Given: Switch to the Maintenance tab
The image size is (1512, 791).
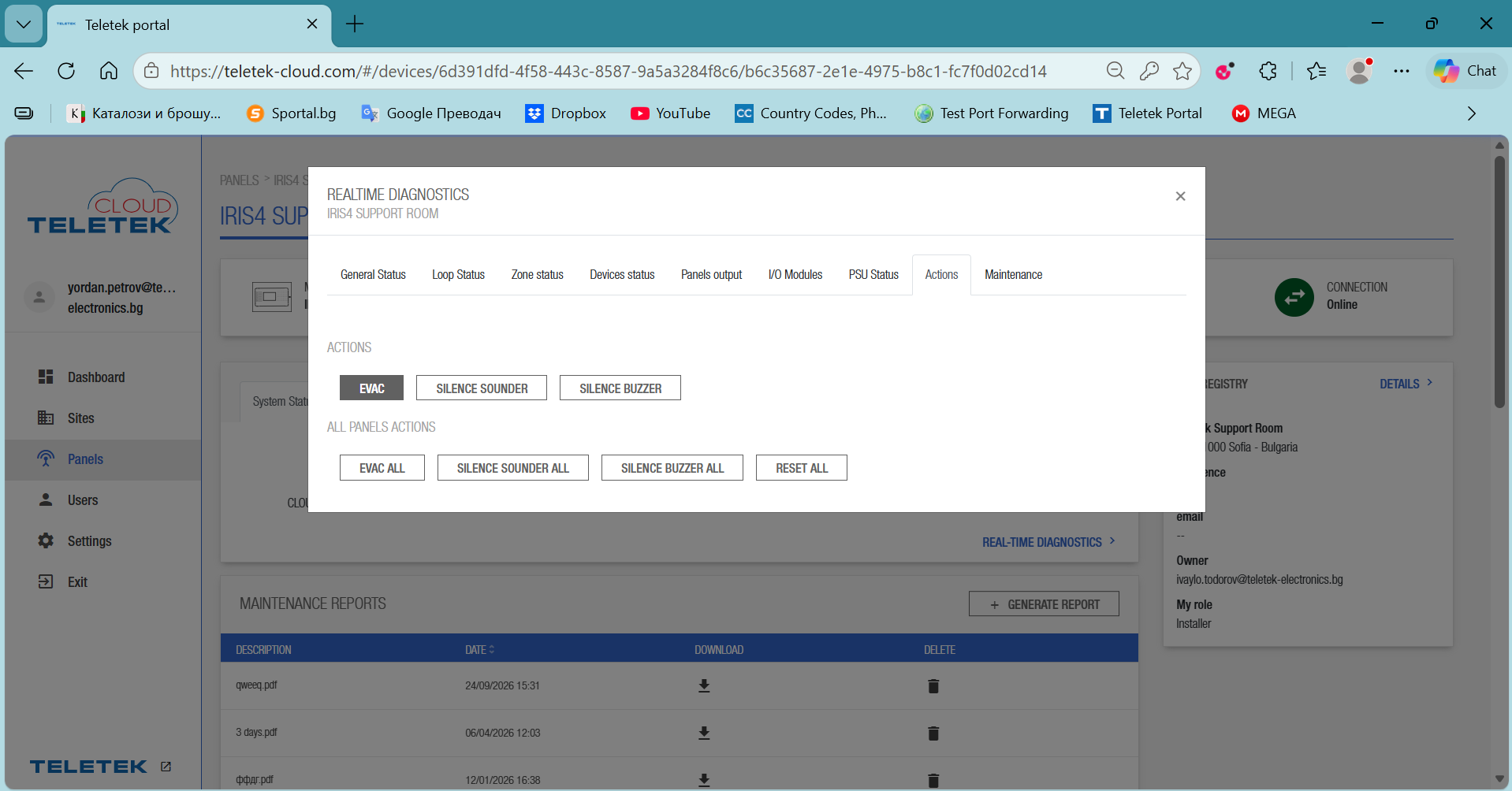Looking at the screenshot, I should (1013, 275).
